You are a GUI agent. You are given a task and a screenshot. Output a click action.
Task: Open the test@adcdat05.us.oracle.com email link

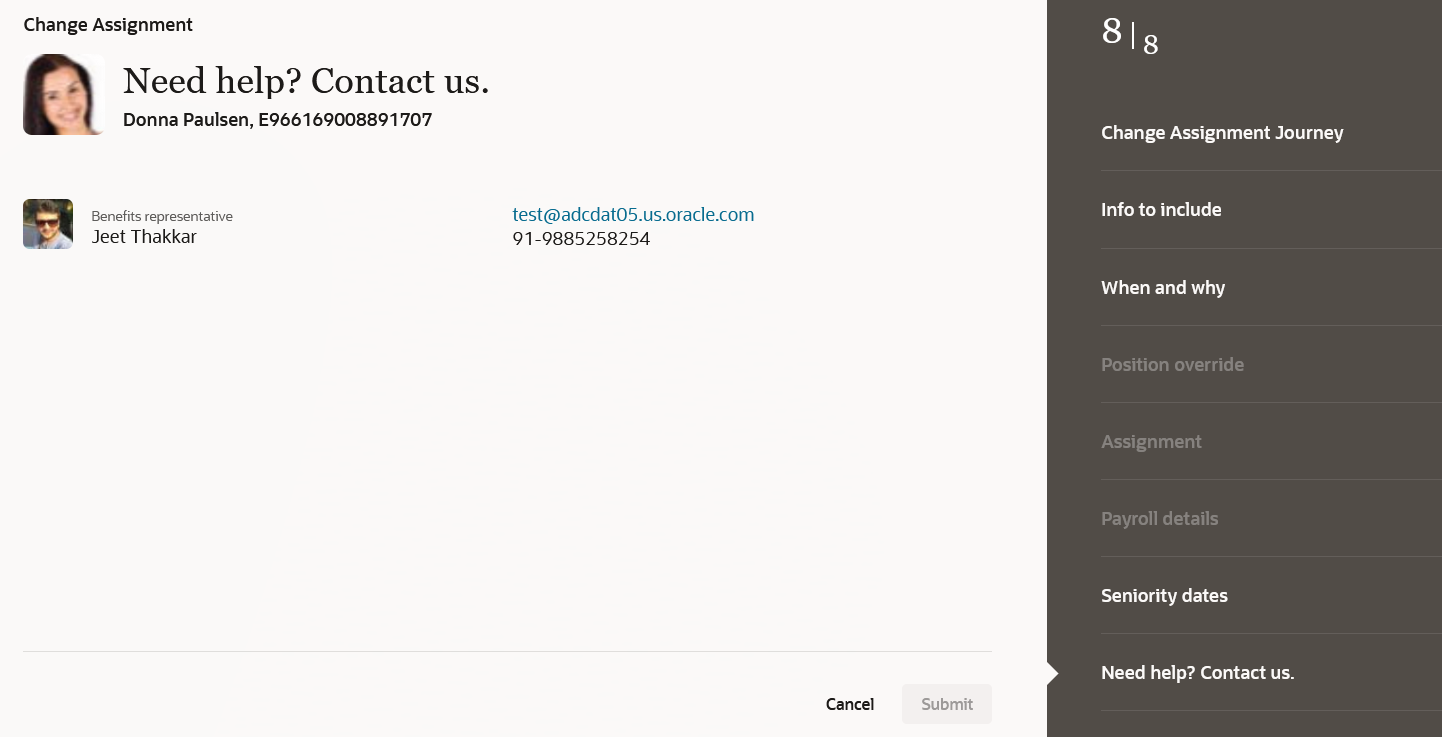point(633,214)
